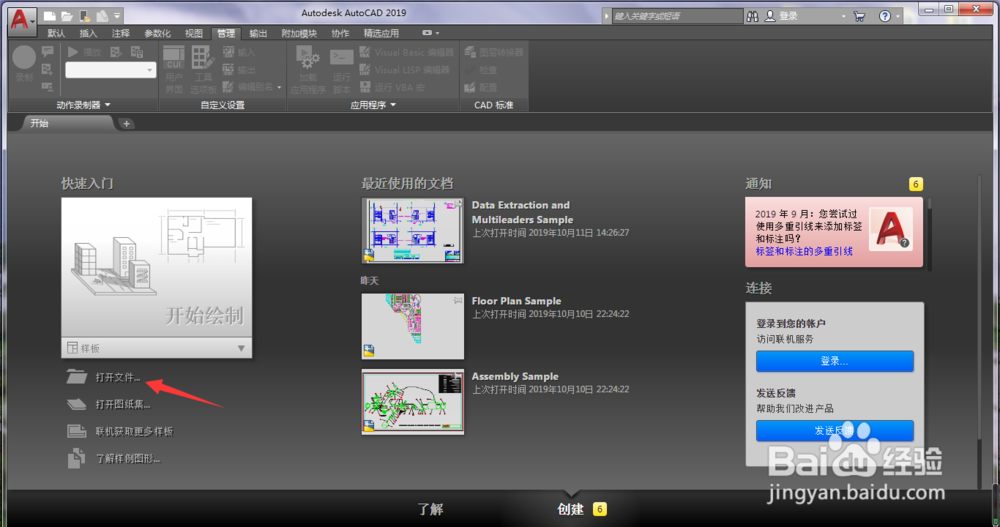Switch to the 插入 ribbon tab
The image size is (1000, 527).
click(x=88, y=33)
